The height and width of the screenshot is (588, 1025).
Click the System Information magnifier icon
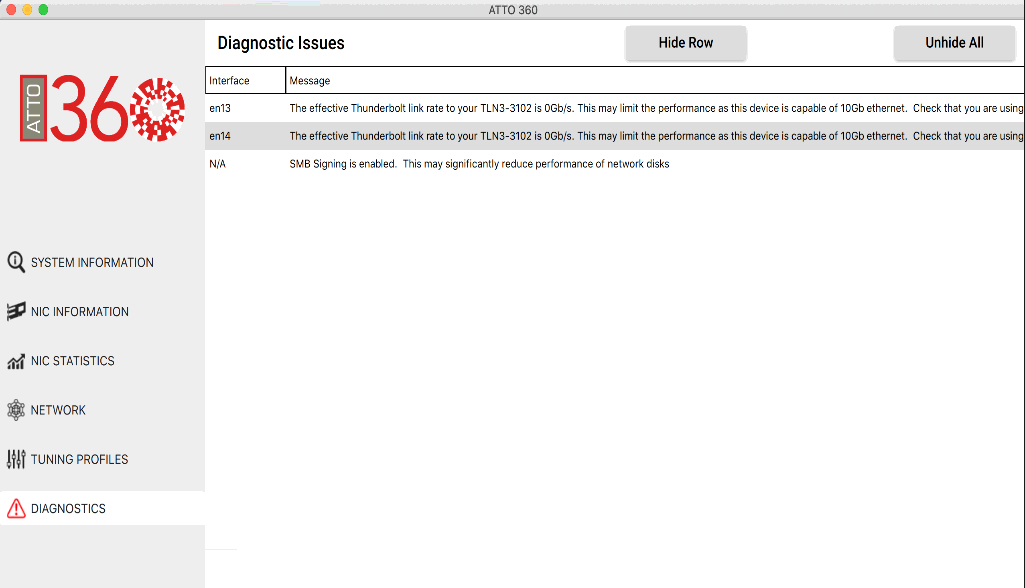coord(16,262)
